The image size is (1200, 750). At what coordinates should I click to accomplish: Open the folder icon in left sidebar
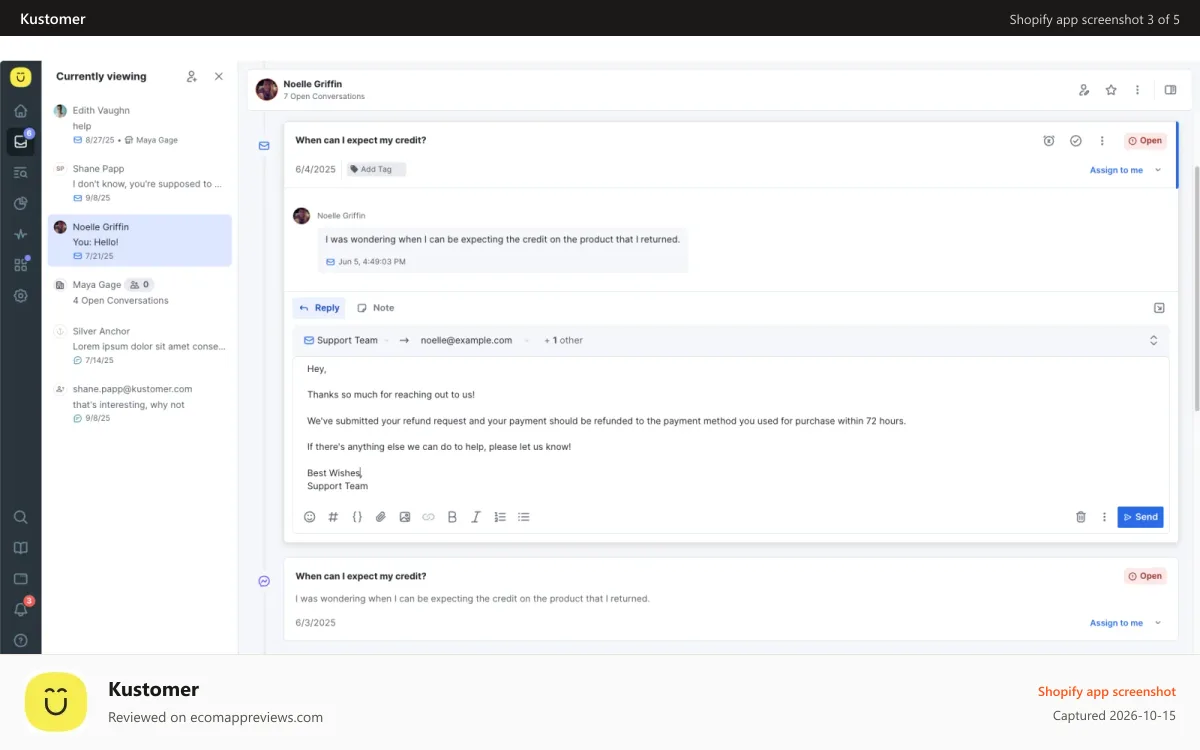(20, 579)
